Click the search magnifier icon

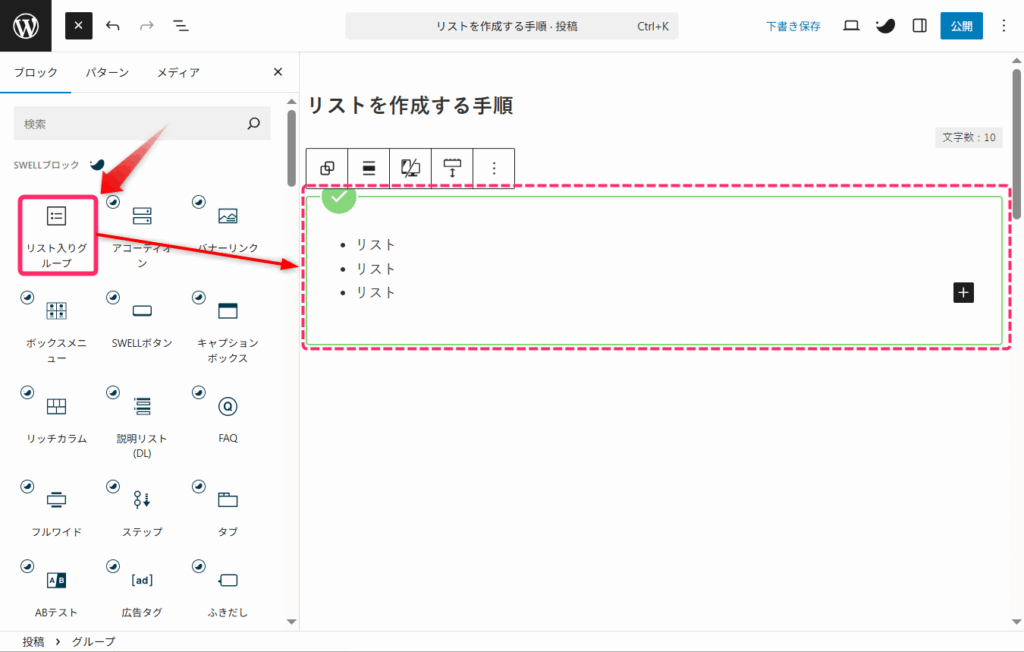click(x=253, y=123)
